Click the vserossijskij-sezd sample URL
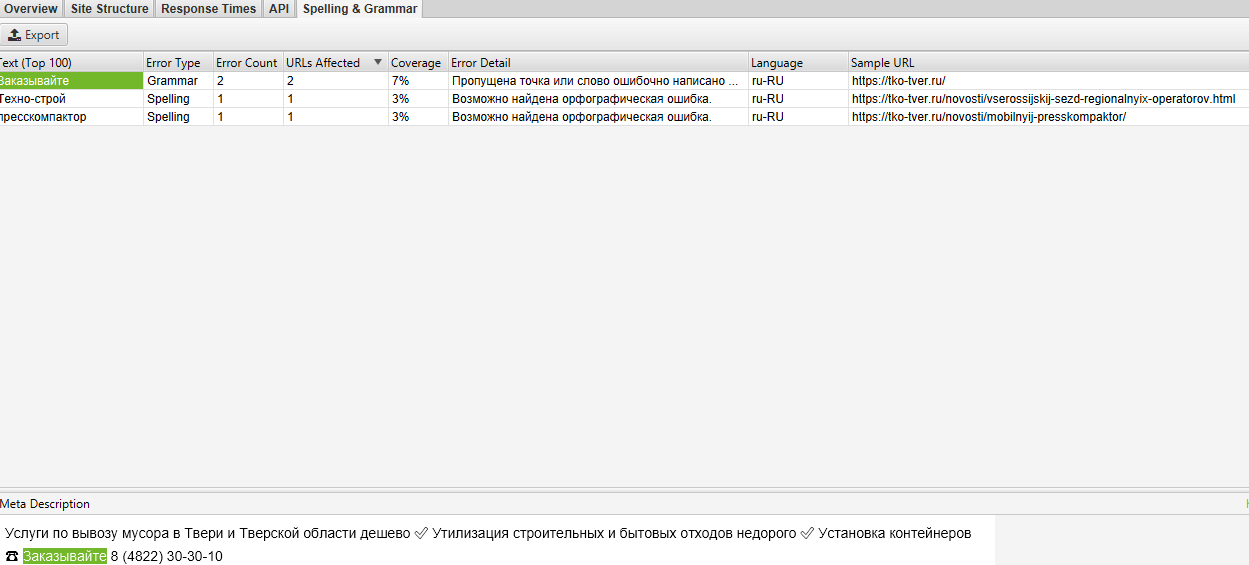This screenshot has width=1249, height=565. [x=1043, y=99]
